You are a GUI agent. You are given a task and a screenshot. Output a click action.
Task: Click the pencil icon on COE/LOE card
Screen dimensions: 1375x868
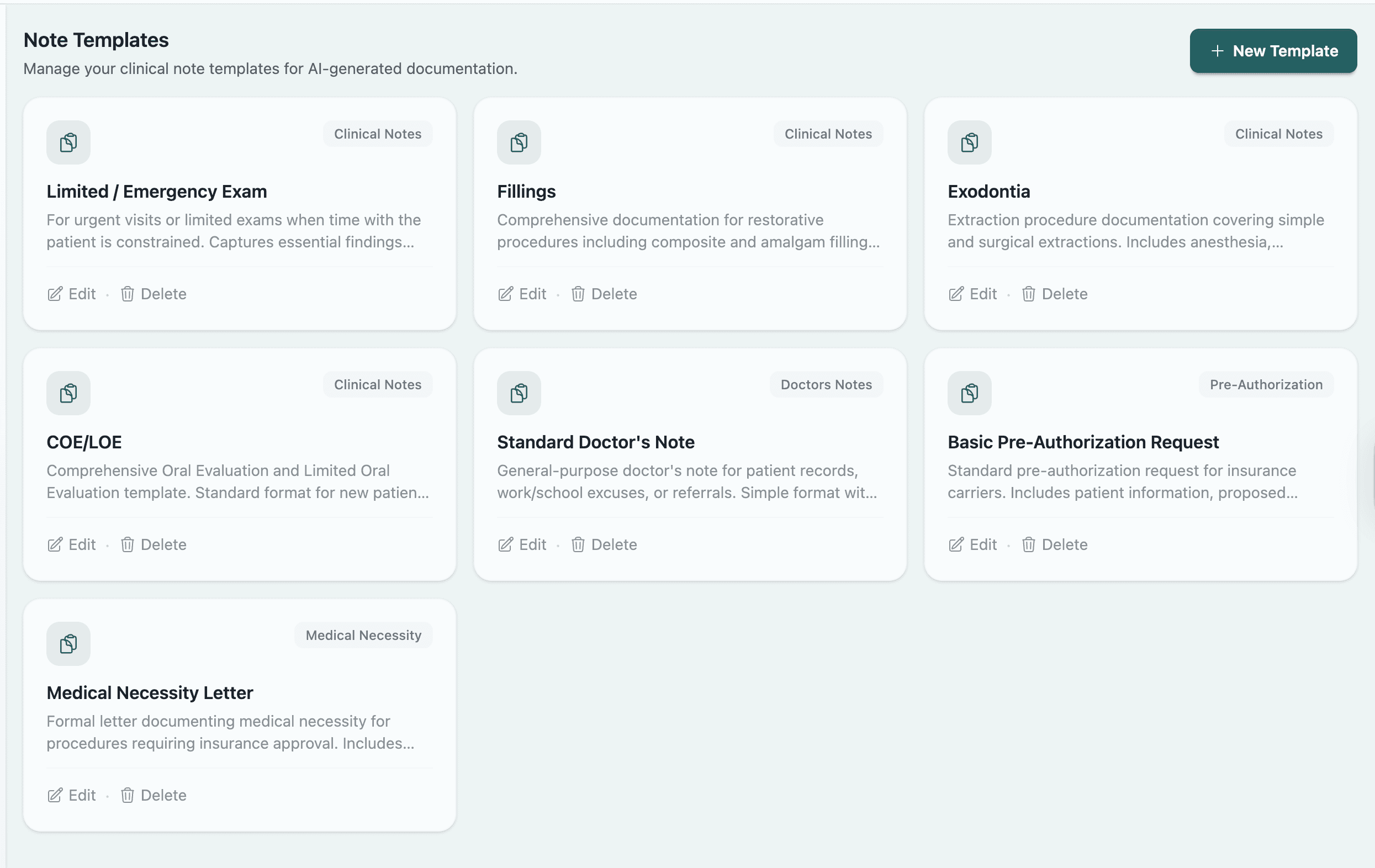click(x=55, y=544)
